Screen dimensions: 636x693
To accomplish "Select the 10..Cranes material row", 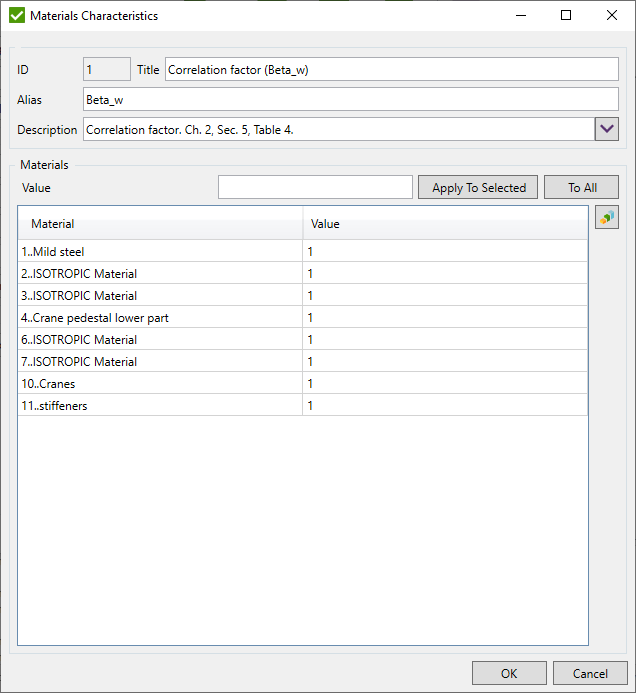I will (x=160, y=384).
